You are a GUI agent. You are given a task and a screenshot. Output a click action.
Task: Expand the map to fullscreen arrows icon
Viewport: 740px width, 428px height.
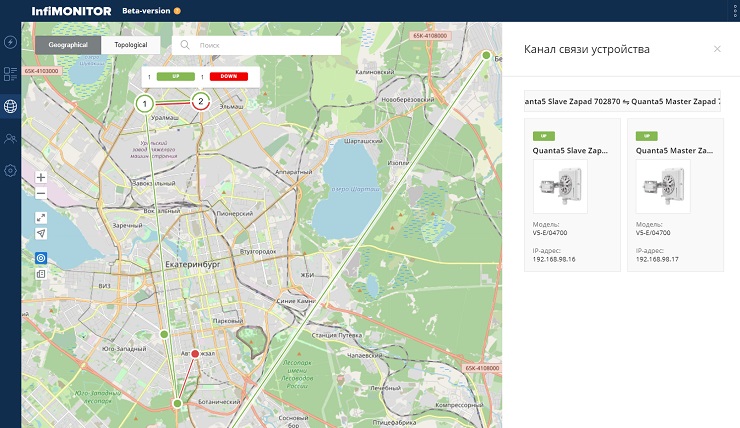coord(41,218)
